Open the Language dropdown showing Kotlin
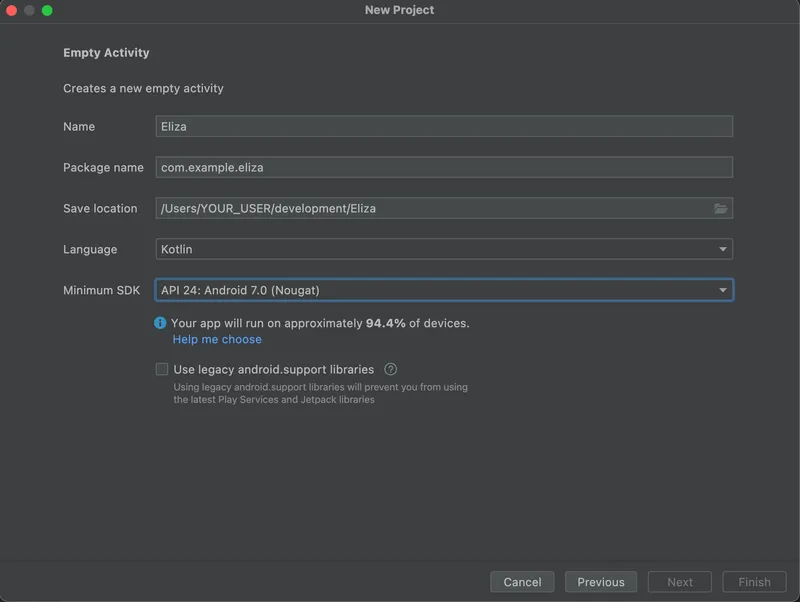 444,249
